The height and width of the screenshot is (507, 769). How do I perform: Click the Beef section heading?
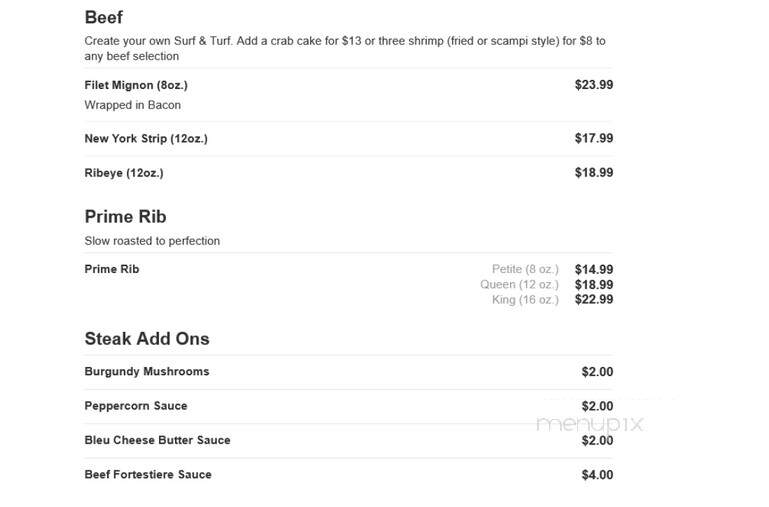pos(103,18)
